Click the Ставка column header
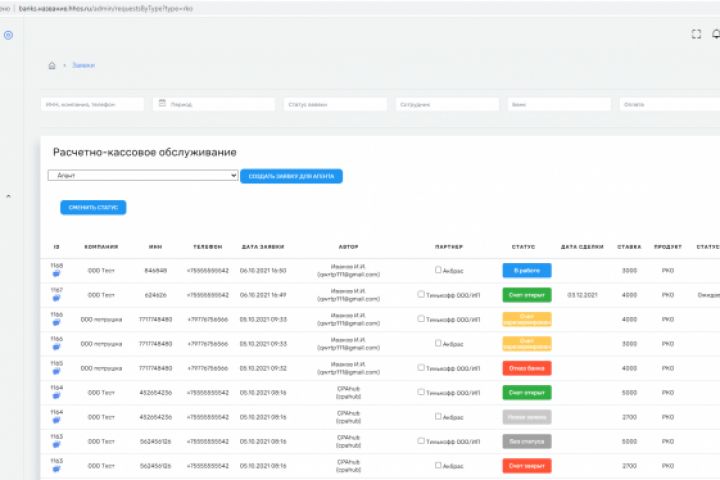Image resolution: width=720 pixels, height=480 pixels. [x=629, y=247]
